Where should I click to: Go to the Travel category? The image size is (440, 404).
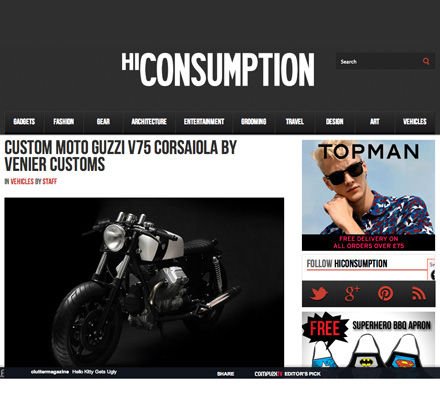coord(295,121)
